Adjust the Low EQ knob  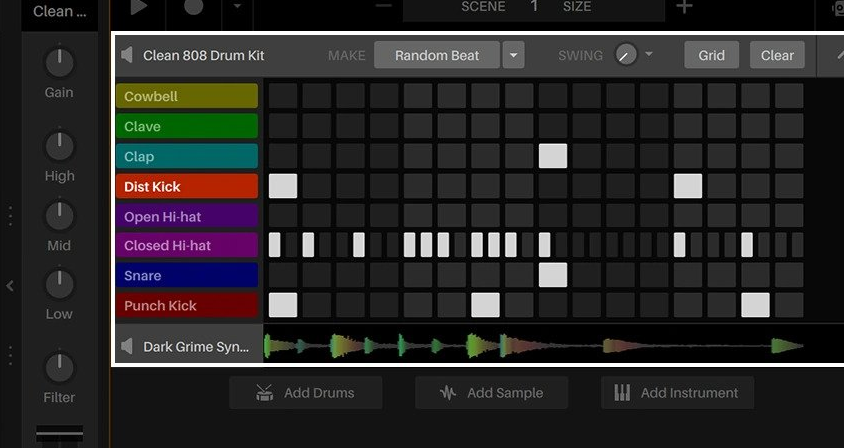point(59,284)
